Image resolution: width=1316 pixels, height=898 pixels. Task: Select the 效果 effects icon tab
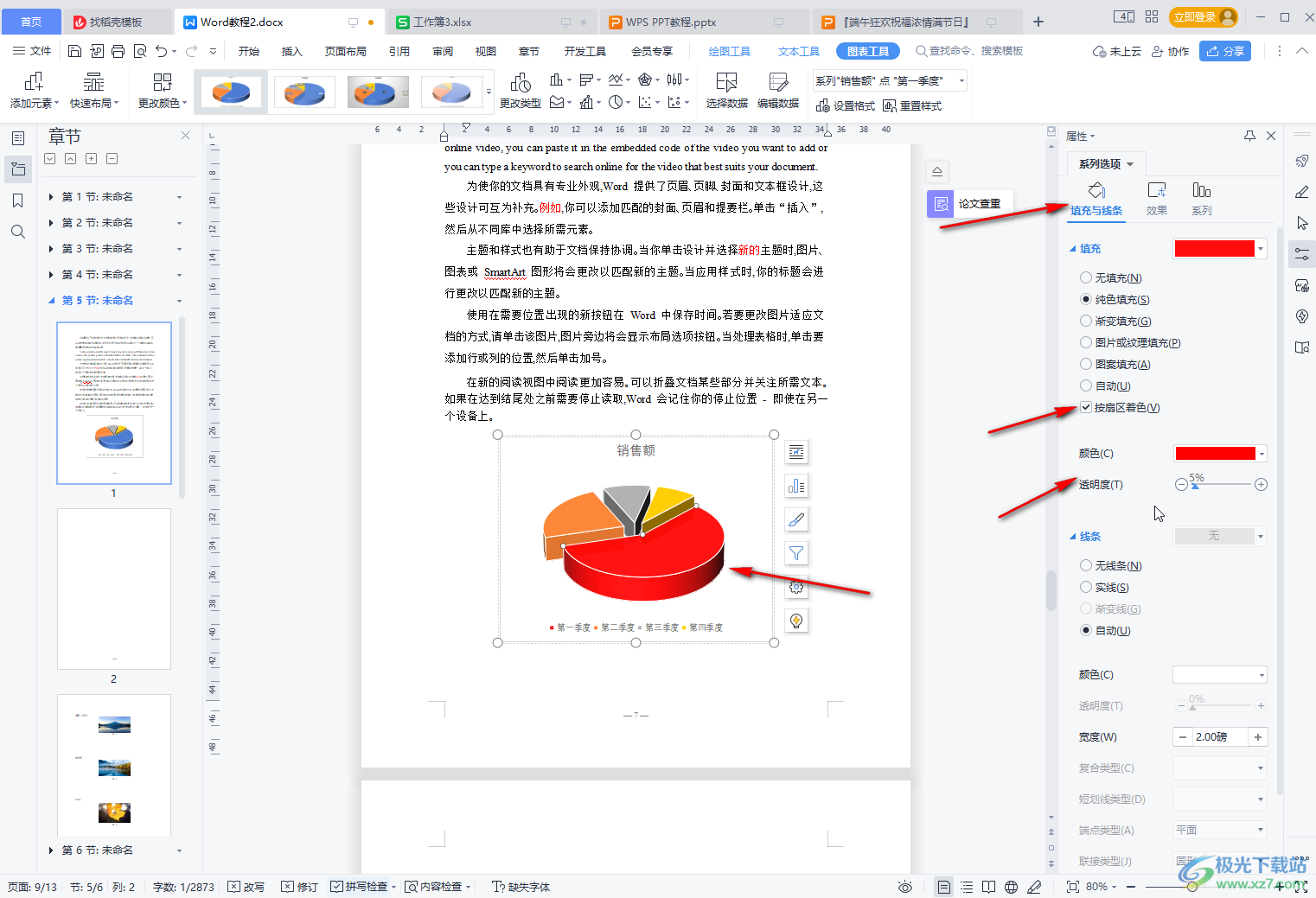click(1157, 199)
